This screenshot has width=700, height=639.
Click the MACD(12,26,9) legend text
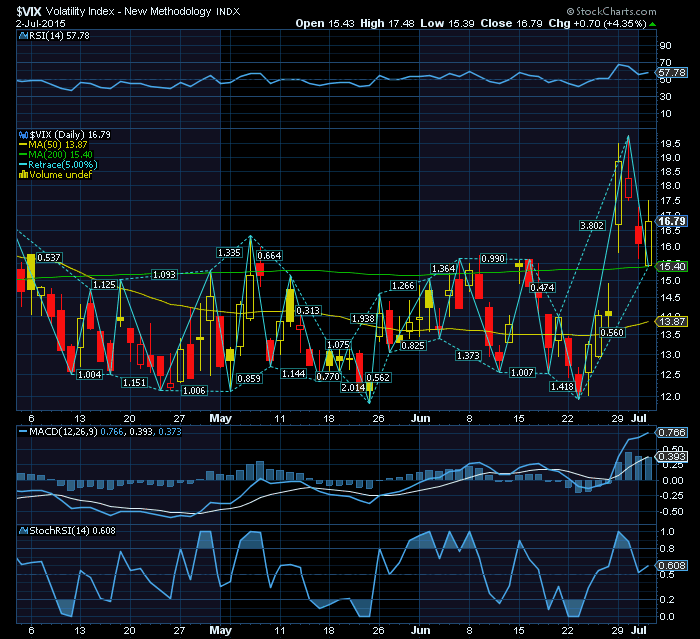(63, 432)
